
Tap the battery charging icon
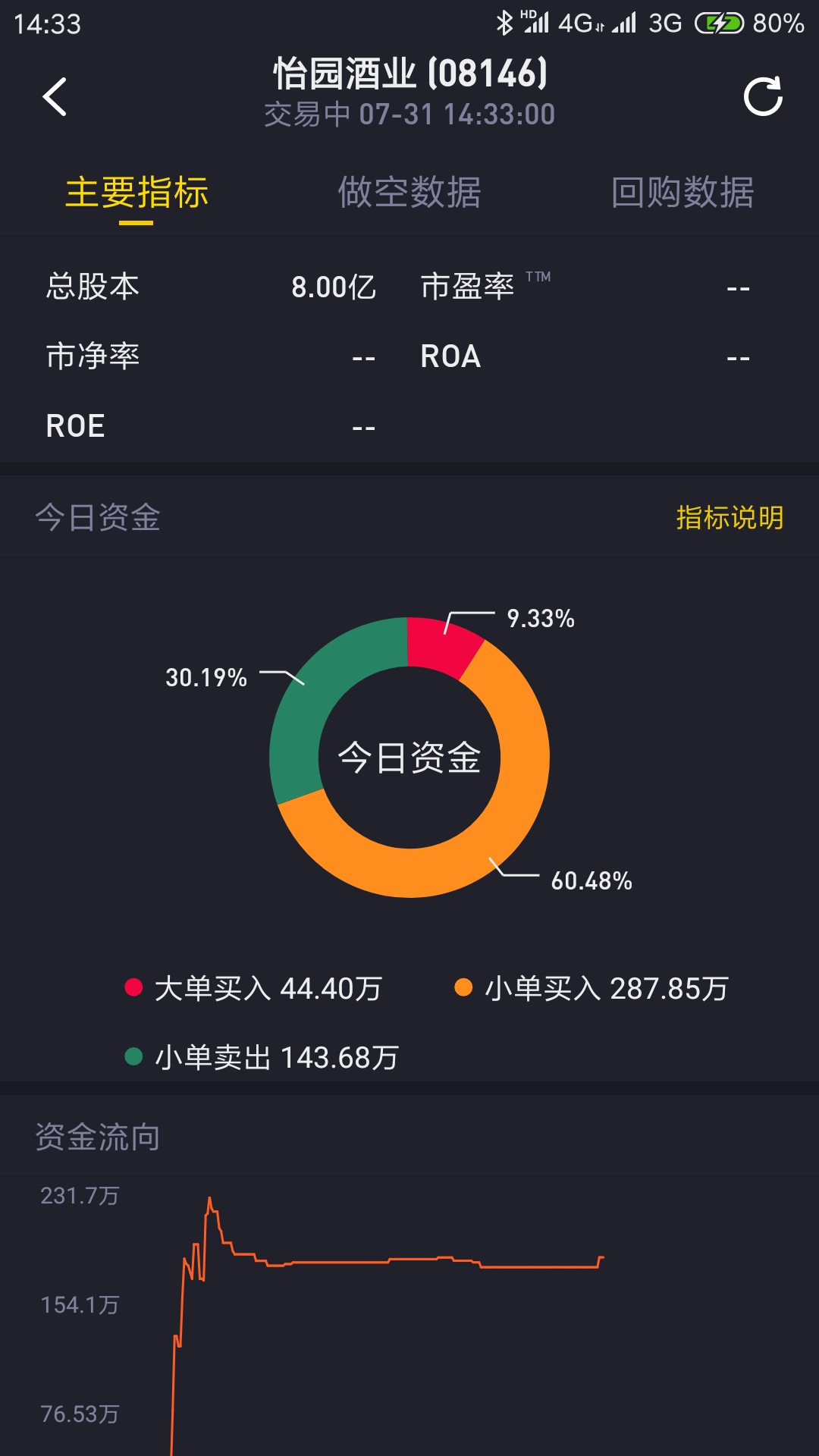[719, 24]
